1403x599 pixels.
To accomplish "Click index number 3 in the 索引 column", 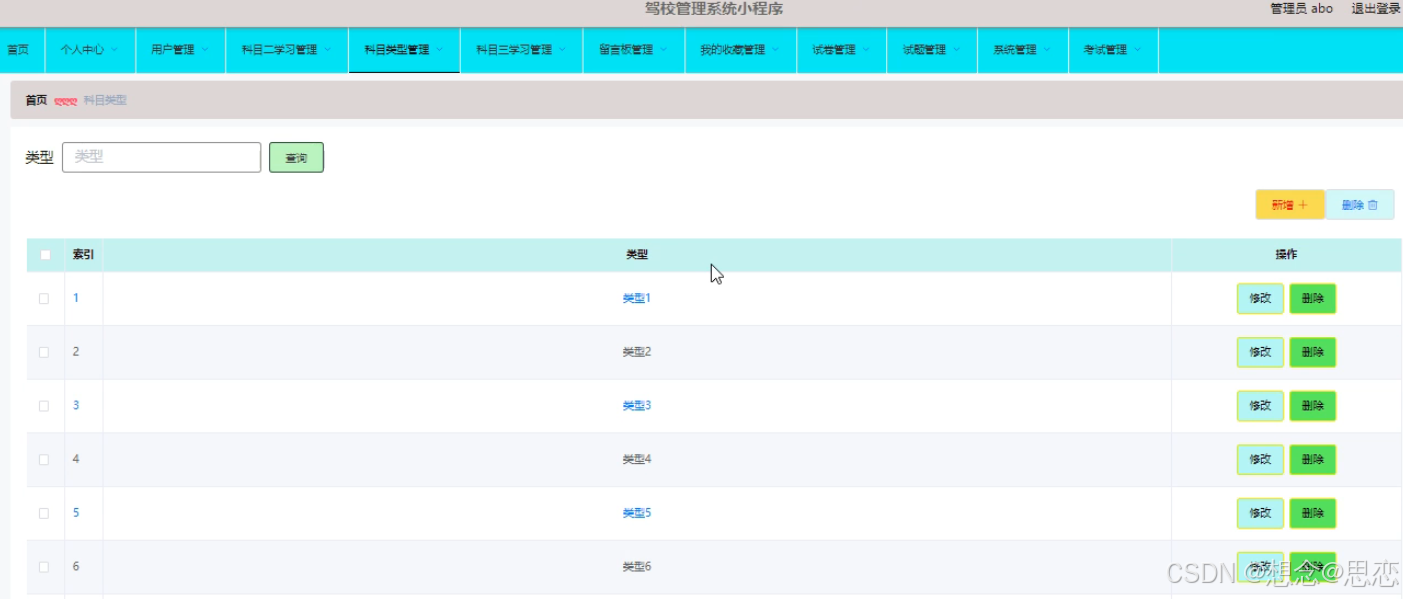I will (x=76, y=406).
